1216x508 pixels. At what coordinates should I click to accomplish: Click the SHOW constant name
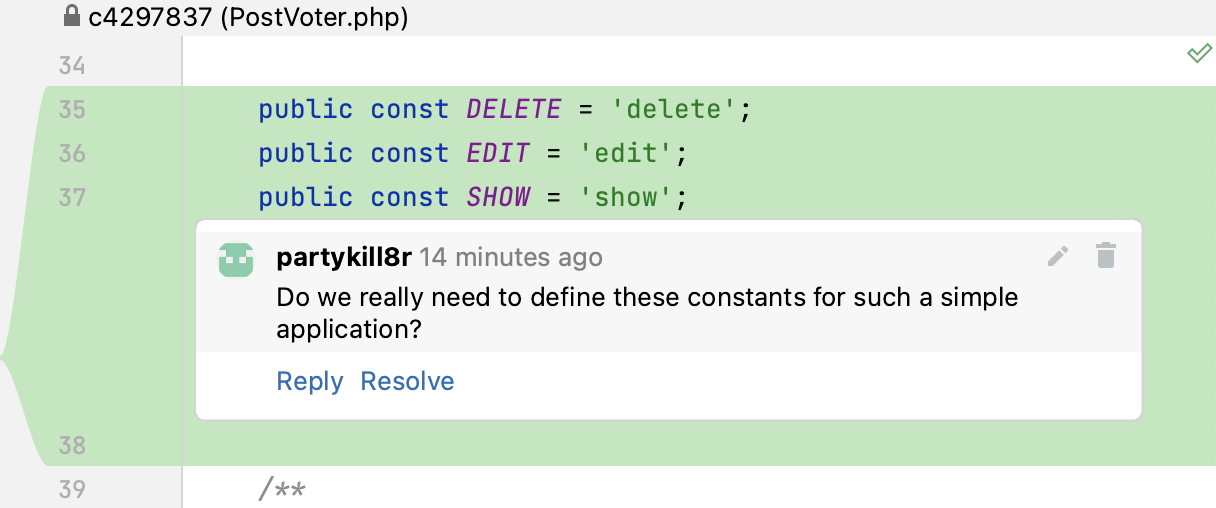coord(498,197)
